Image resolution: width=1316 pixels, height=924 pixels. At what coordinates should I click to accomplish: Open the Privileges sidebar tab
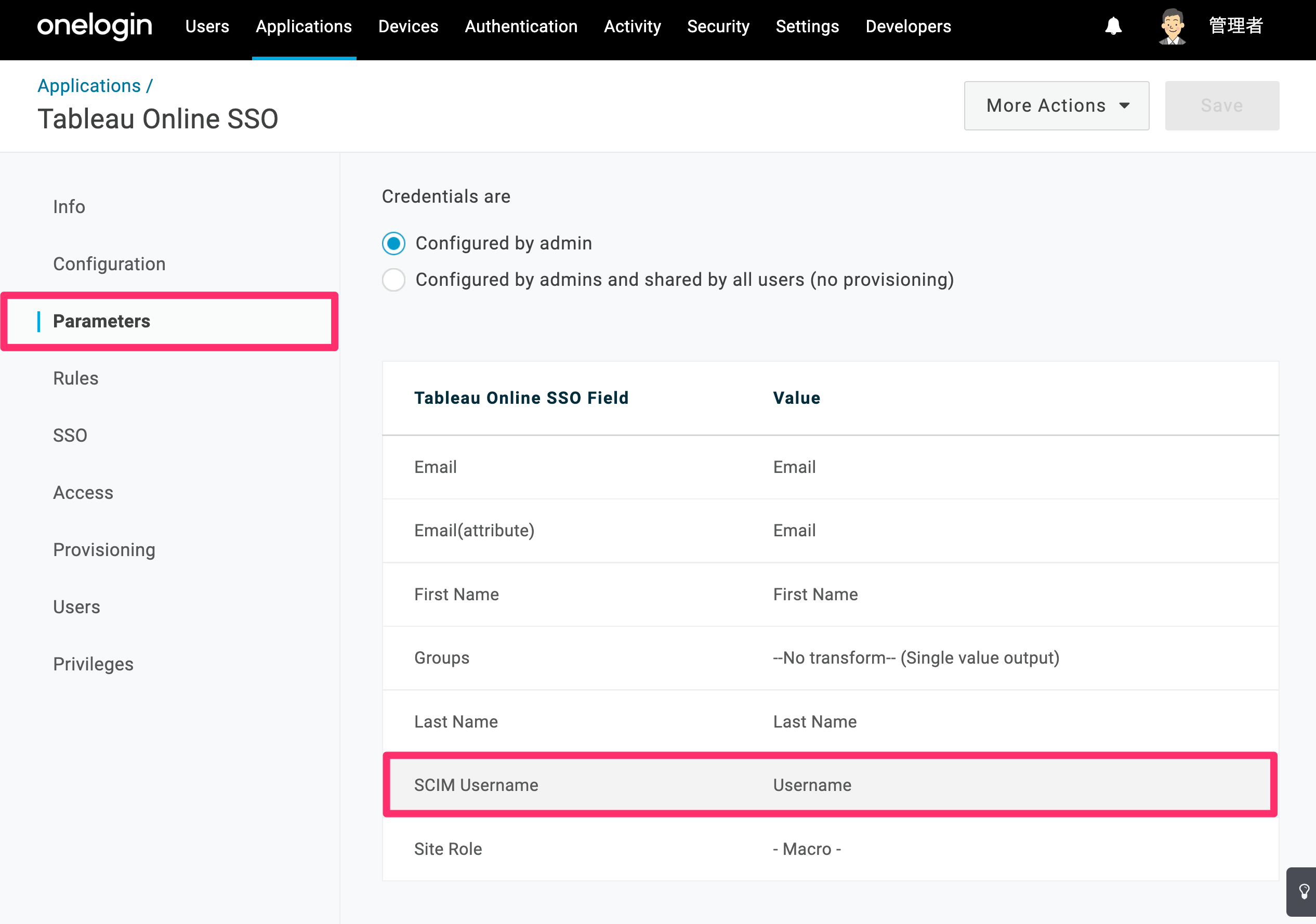click(93, 664)
